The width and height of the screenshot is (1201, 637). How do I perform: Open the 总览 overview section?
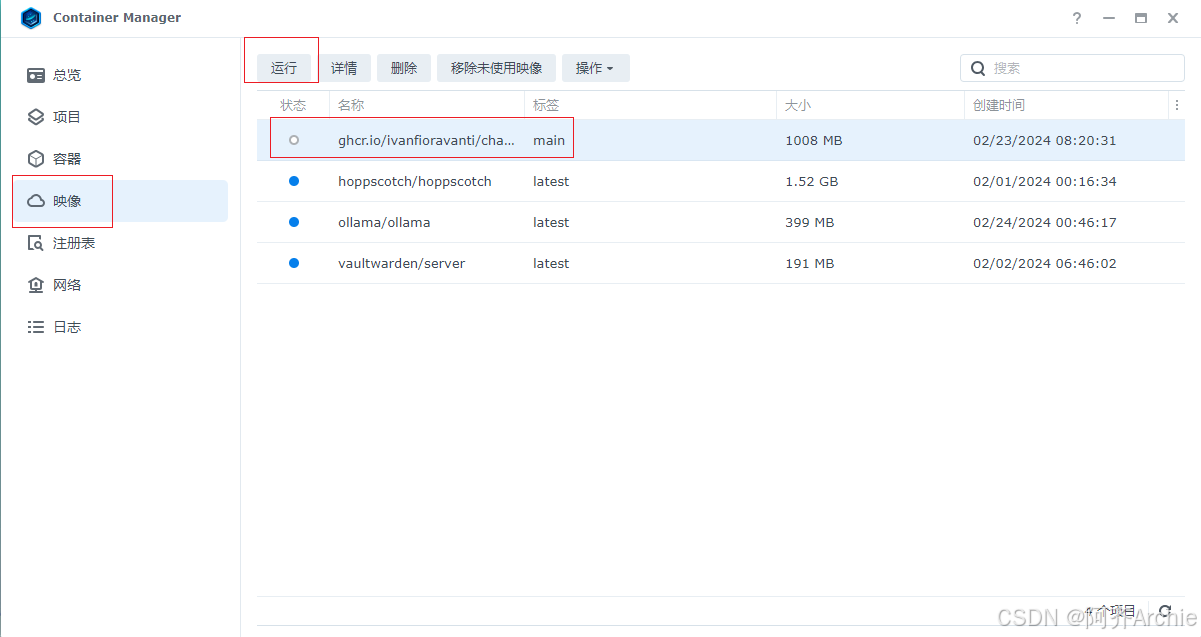tap(66, 74)
